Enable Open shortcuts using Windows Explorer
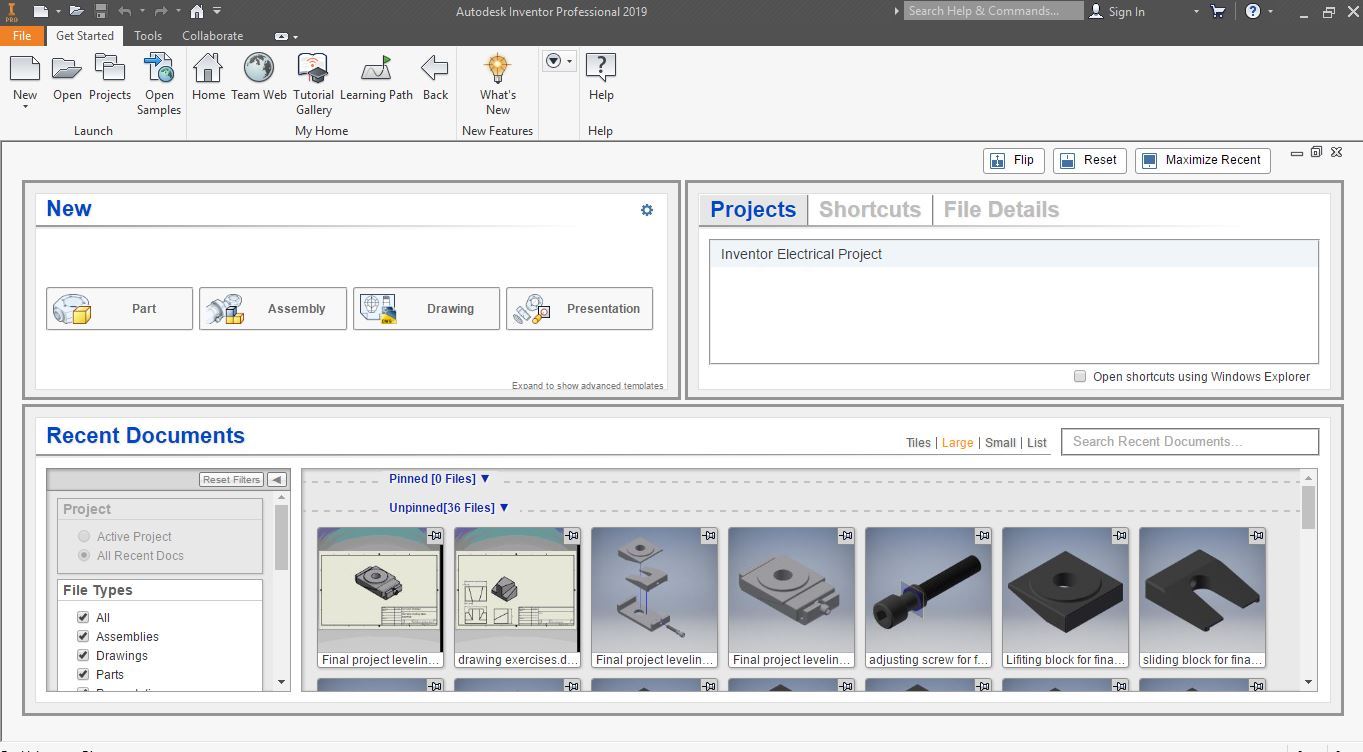The width and height of the screenshot is (1363, 752). pyautogui.click(x=1080, y=376)
